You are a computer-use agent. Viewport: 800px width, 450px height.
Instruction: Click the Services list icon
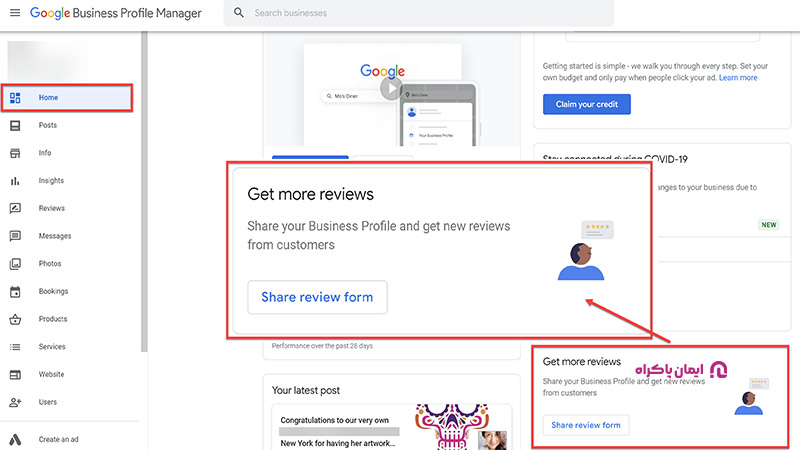pyautogui.click(x=15, y=347)
